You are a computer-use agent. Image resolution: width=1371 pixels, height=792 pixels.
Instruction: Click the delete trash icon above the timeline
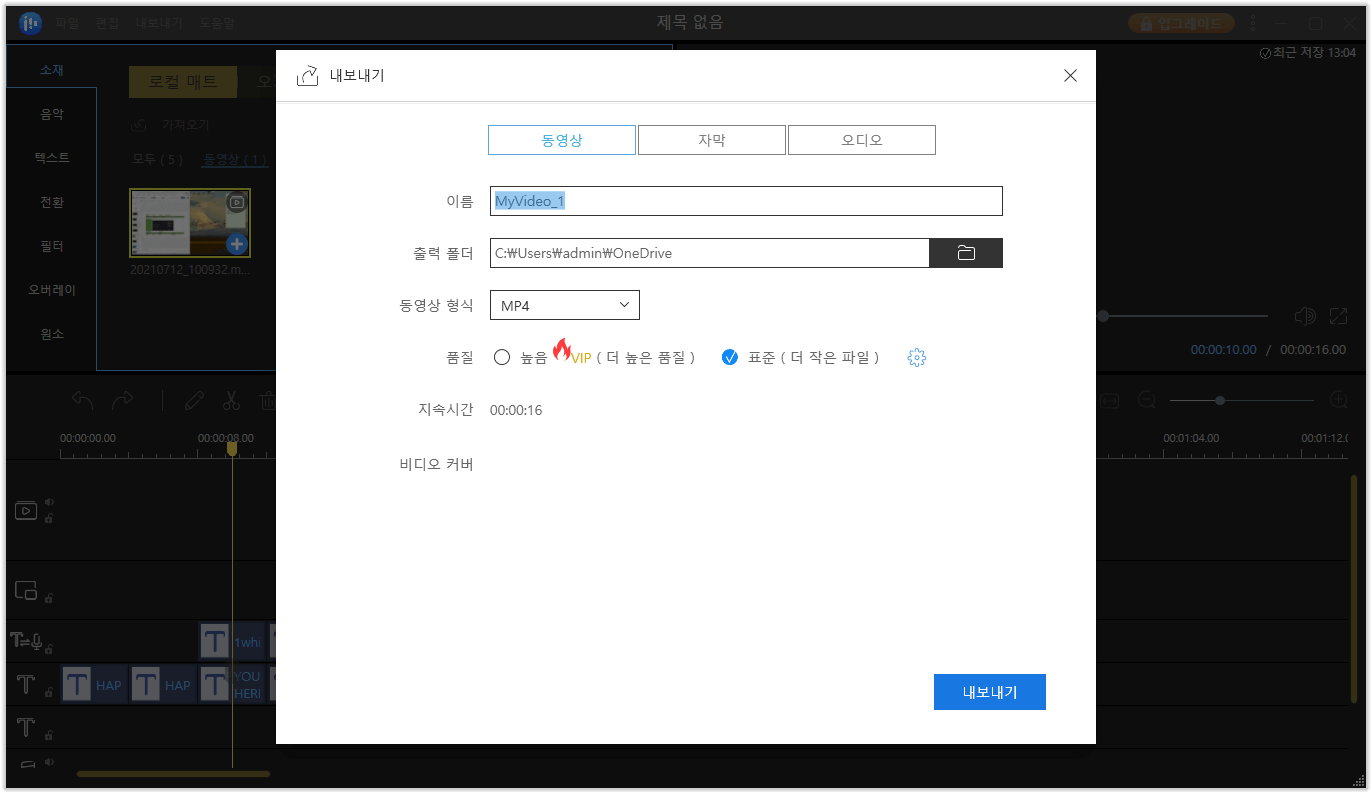coord(268,400)
